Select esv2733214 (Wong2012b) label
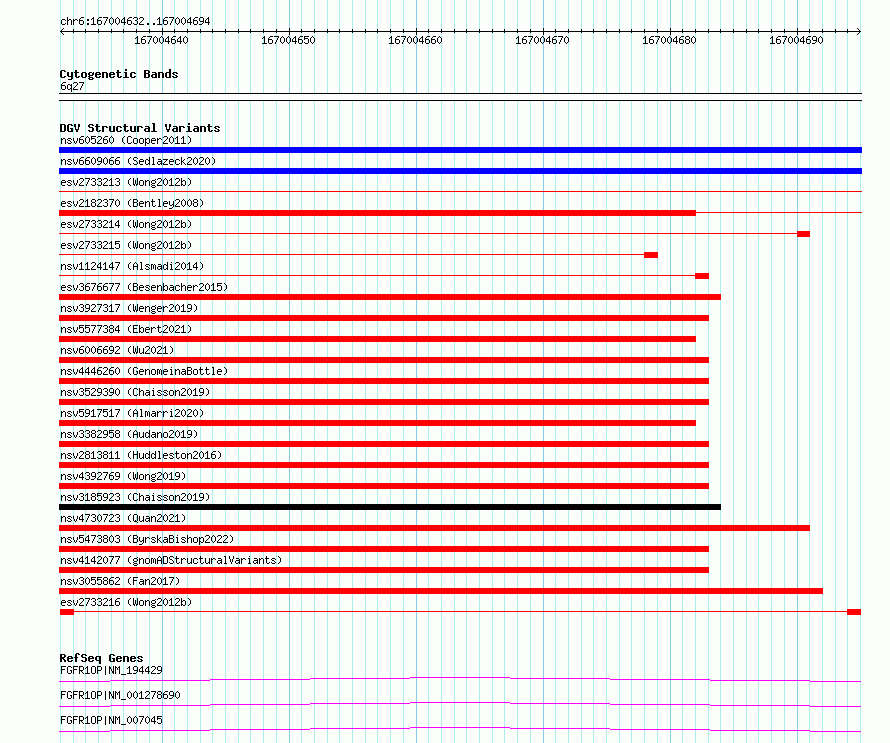The image size is (890, 743). (x=126, y=224)
